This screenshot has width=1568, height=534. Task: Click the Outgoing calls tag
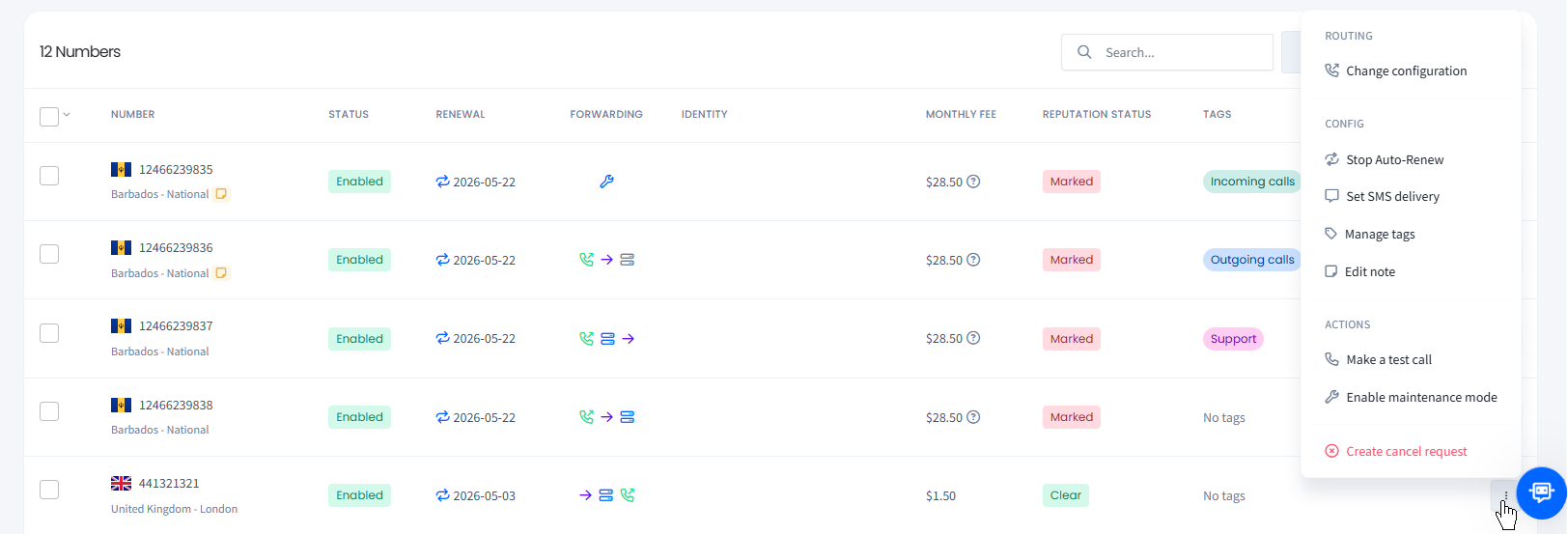pyautogui.click(x=1251, y=260)
